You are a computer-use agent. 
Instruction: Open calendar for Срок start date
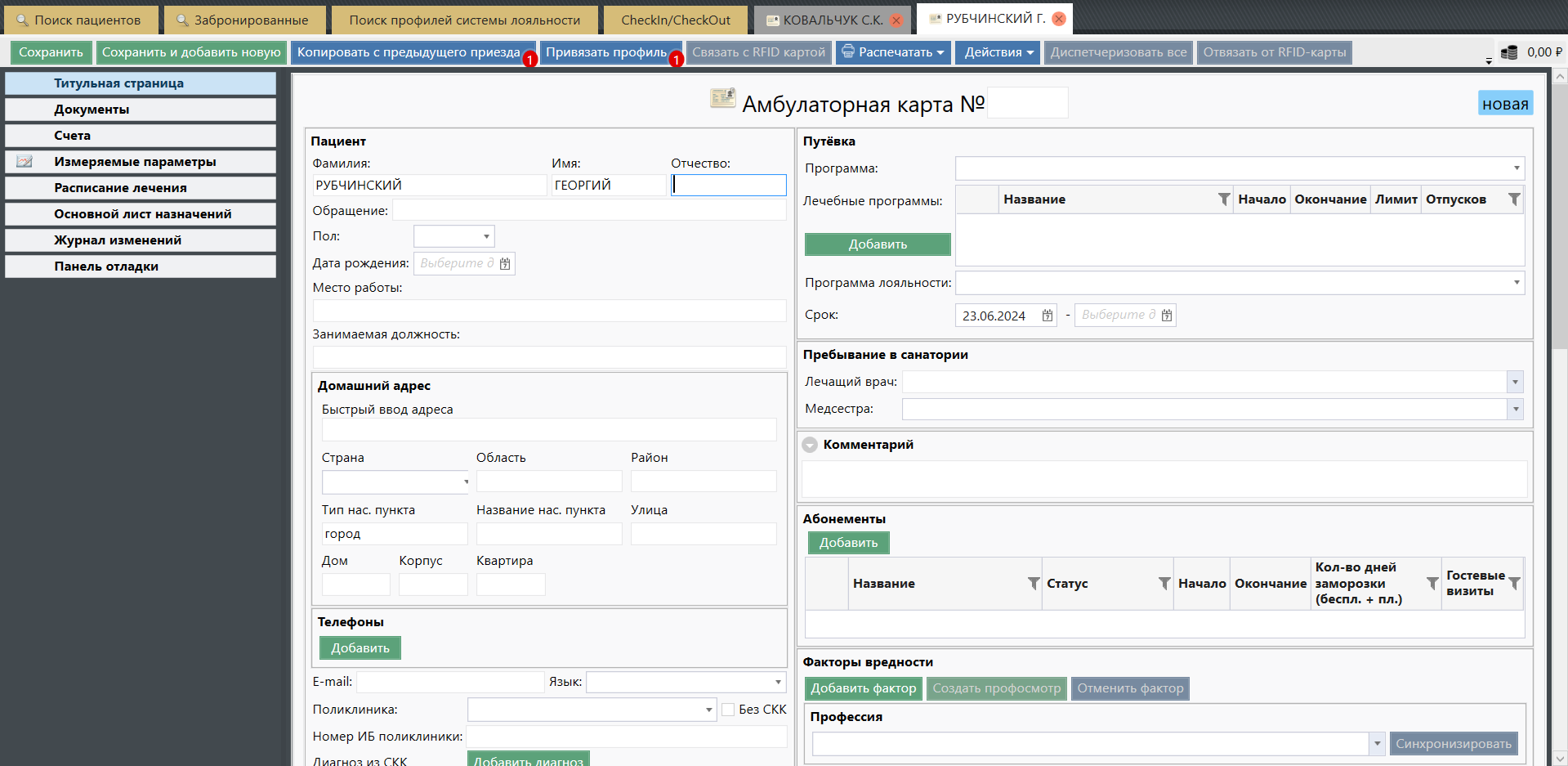[1047, 316]
